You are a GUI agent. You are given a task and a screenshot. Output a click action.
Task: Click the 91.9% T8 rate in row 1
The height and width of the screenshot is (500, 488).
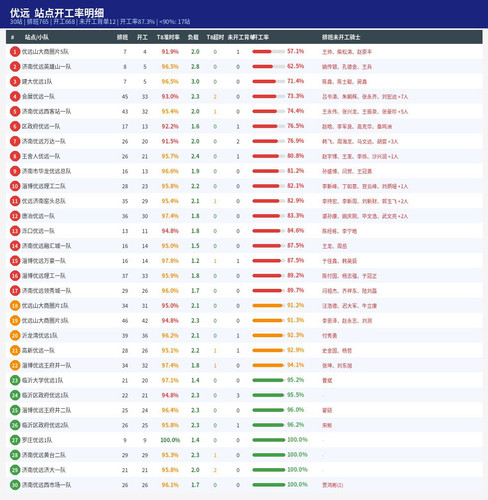click(x=170, y=52)
